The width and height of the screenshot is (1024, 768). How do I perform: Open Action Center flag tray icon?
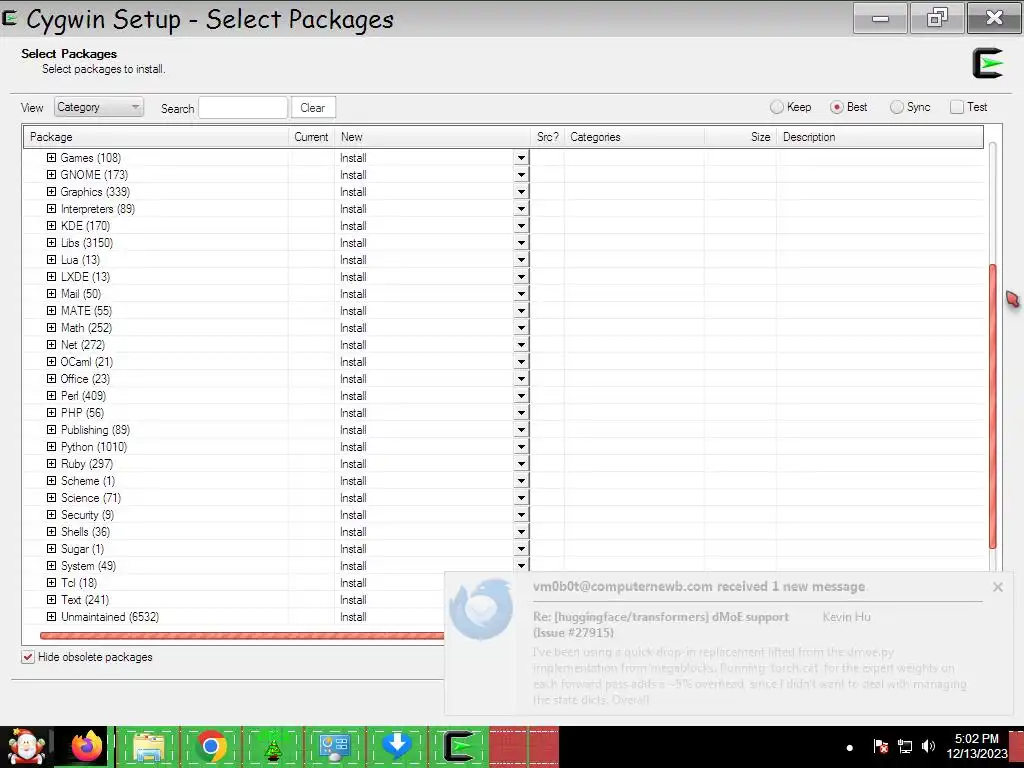tap(880, 746)
